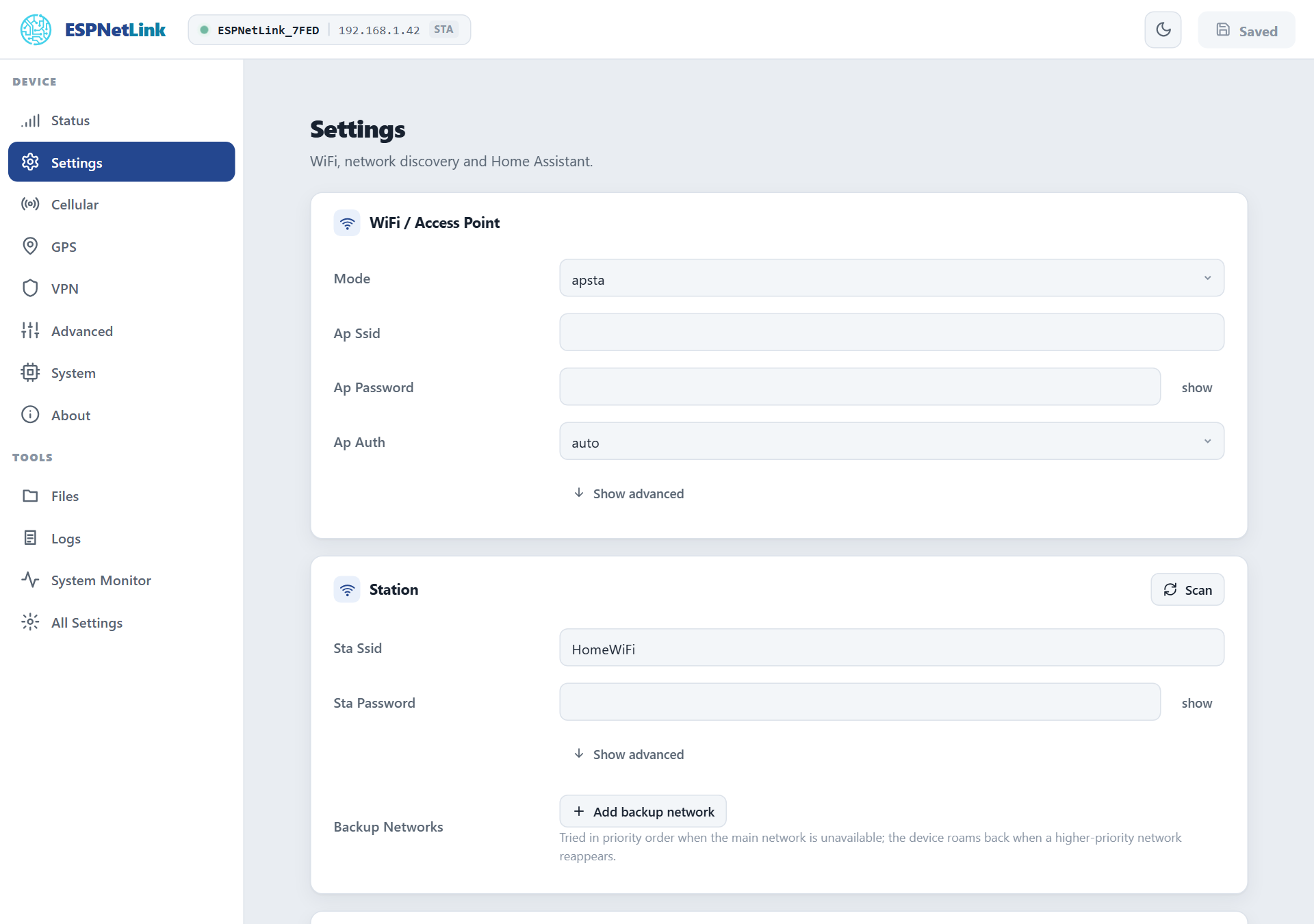
Task: Open the Ap Auth dropdown showing auto
Action: 892,441
